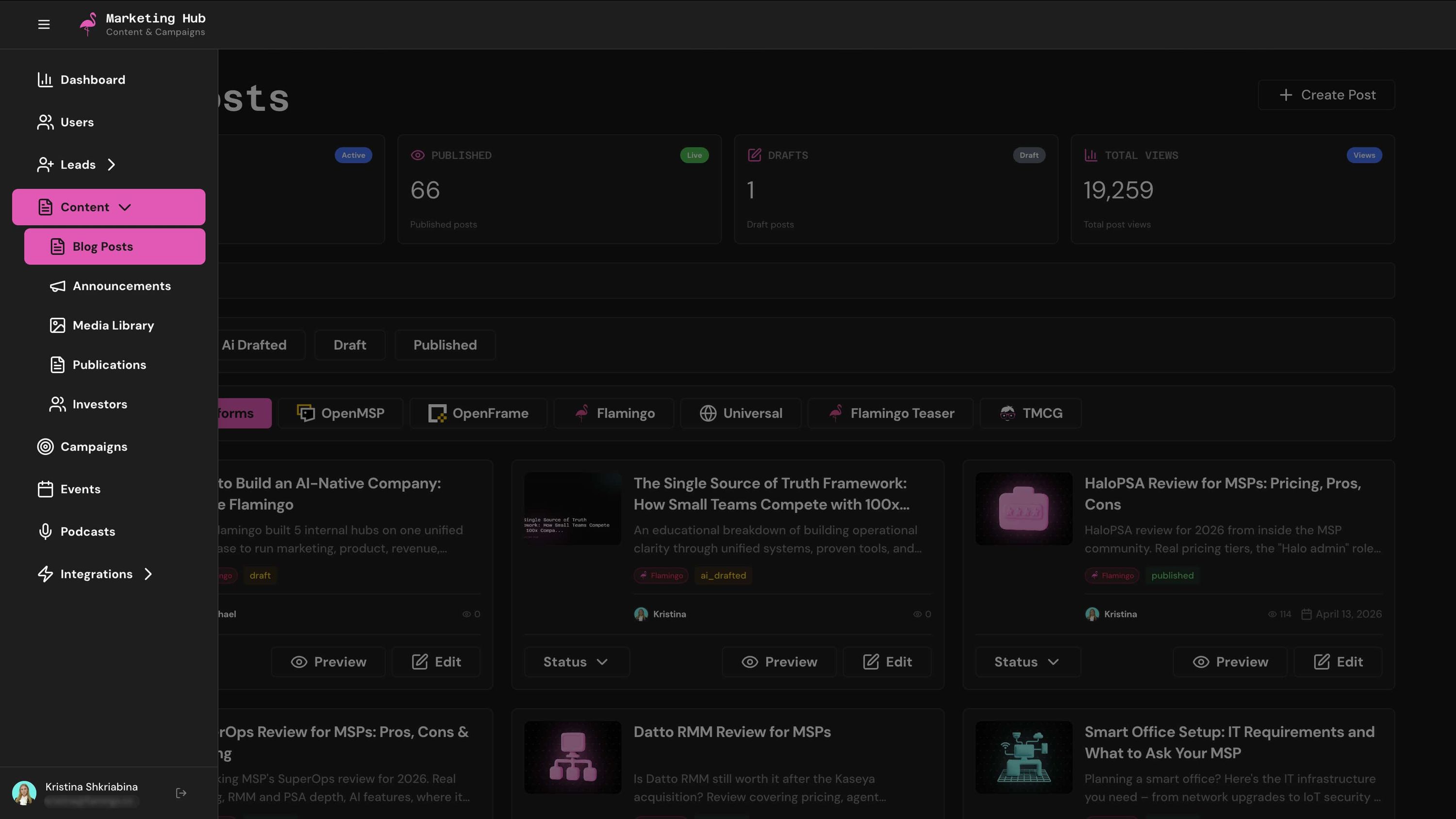Select the Flamingo platform filter
1456x819 pixels.
coord(614,414)
